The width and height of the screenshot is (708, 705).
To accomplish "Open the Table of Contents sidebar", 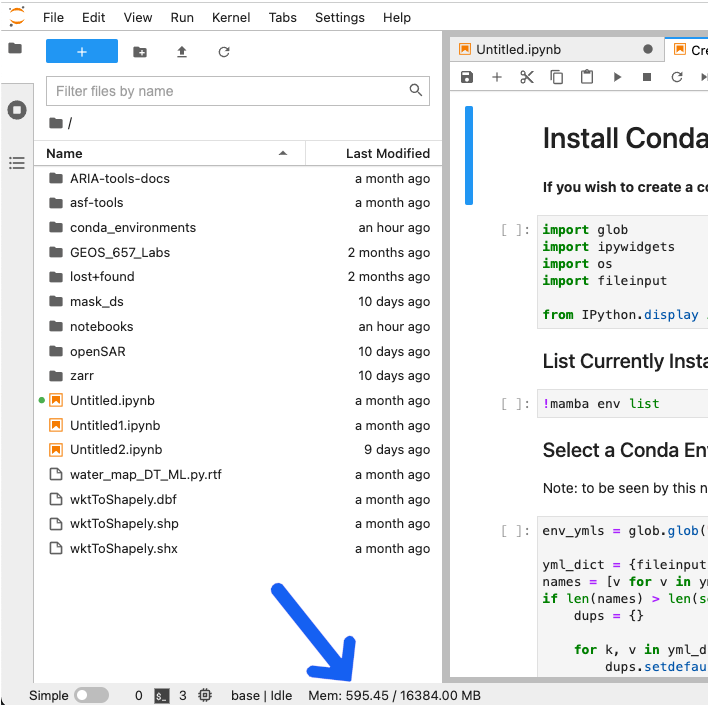I will pyautogui.click(x=16, y=162).
